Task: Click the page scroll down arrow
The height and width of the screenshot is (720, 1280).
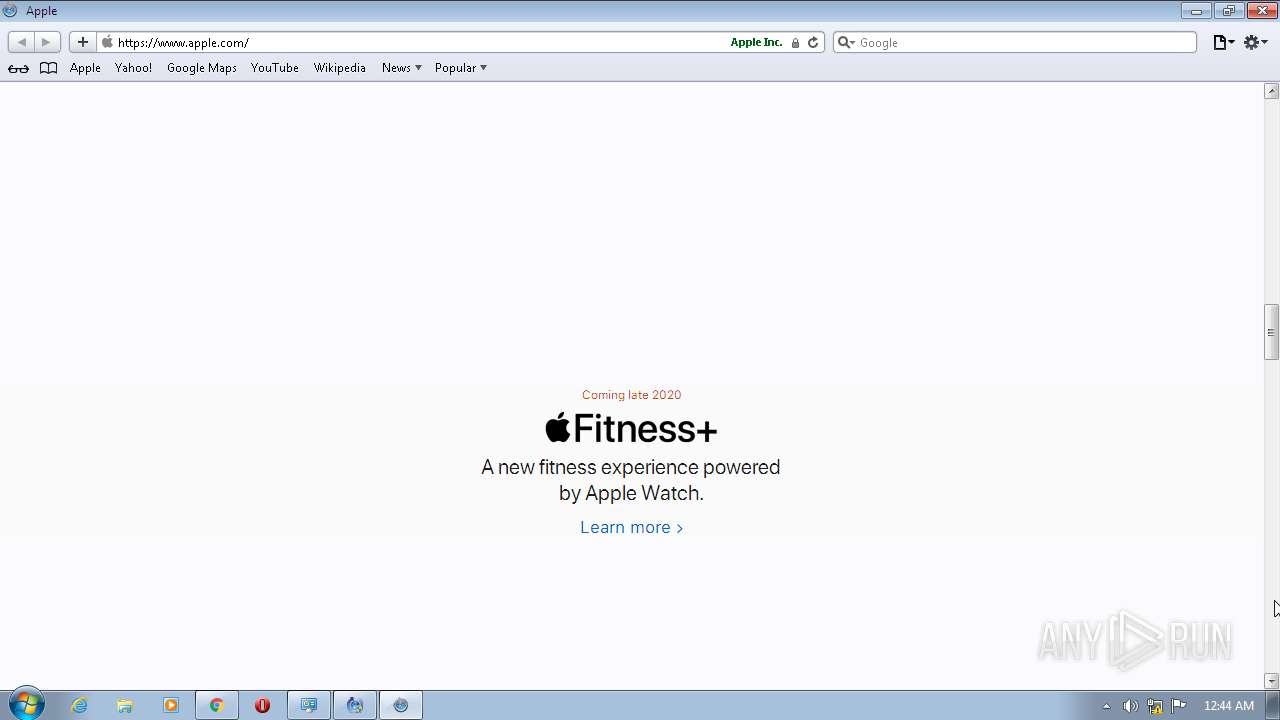Action: coord(1271,681)
